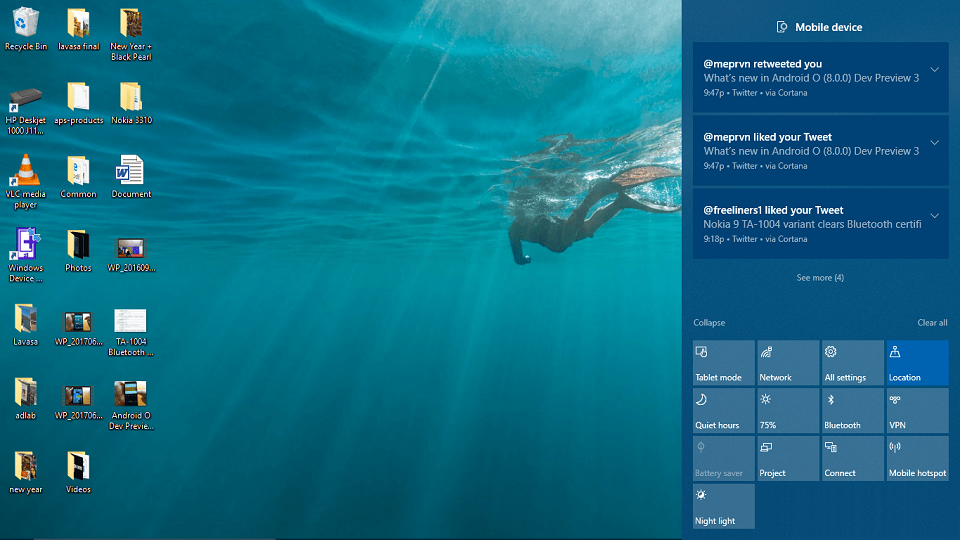Image resolution: width=960 pixels, height=540 pixels.
Task: Open the Nokia 9 TA-1004 tweet notification text
Action: tap(812, 225)
